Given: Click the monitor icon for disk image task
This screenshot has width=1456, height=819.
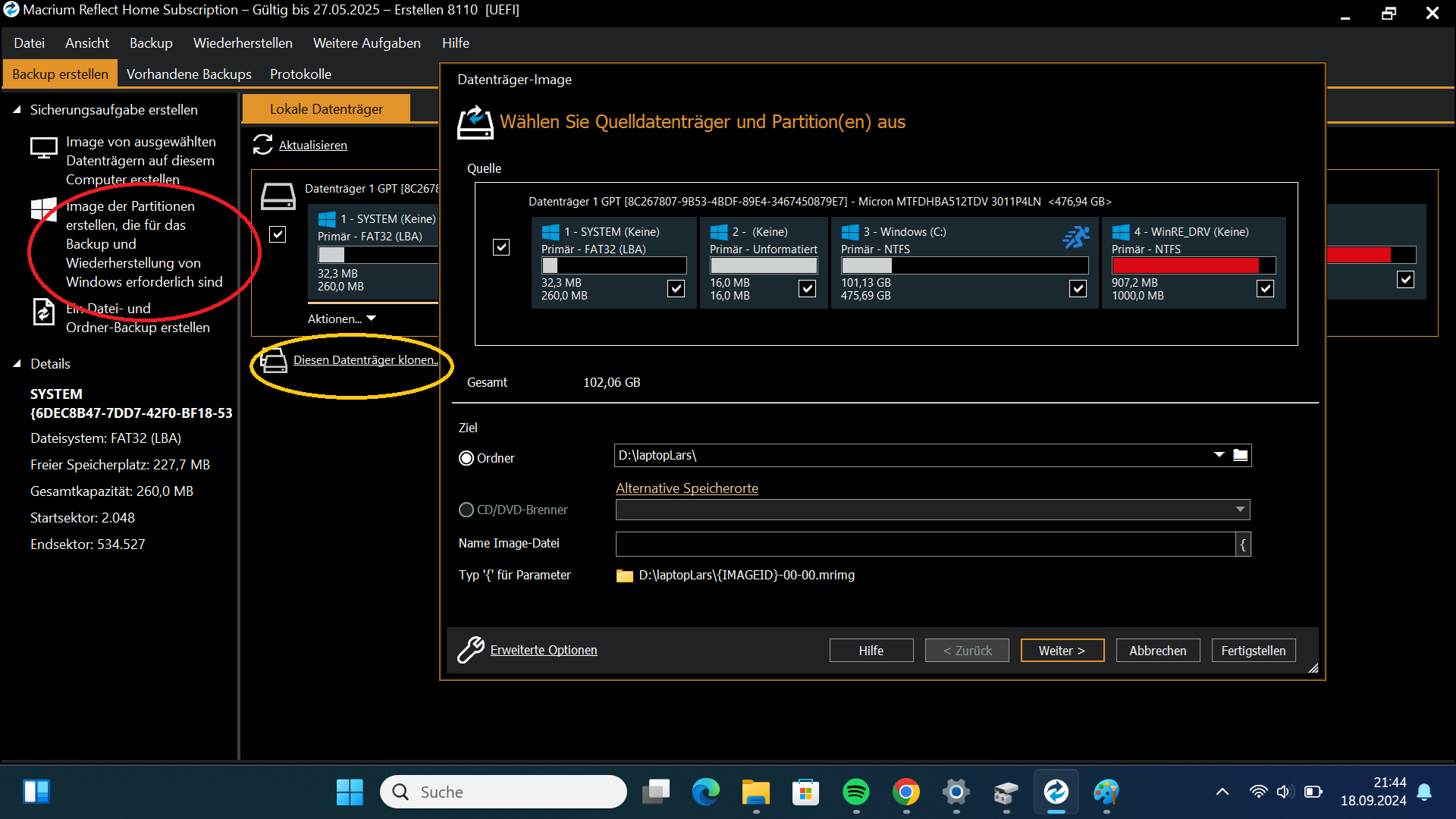Looking at the screenshot, I should 43,147.
